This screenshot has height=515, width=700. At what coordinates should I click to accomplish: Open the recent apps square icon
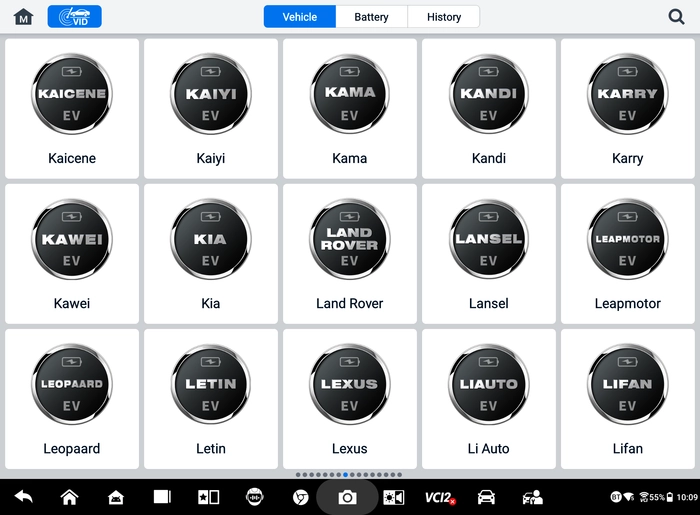coord(162,497)
